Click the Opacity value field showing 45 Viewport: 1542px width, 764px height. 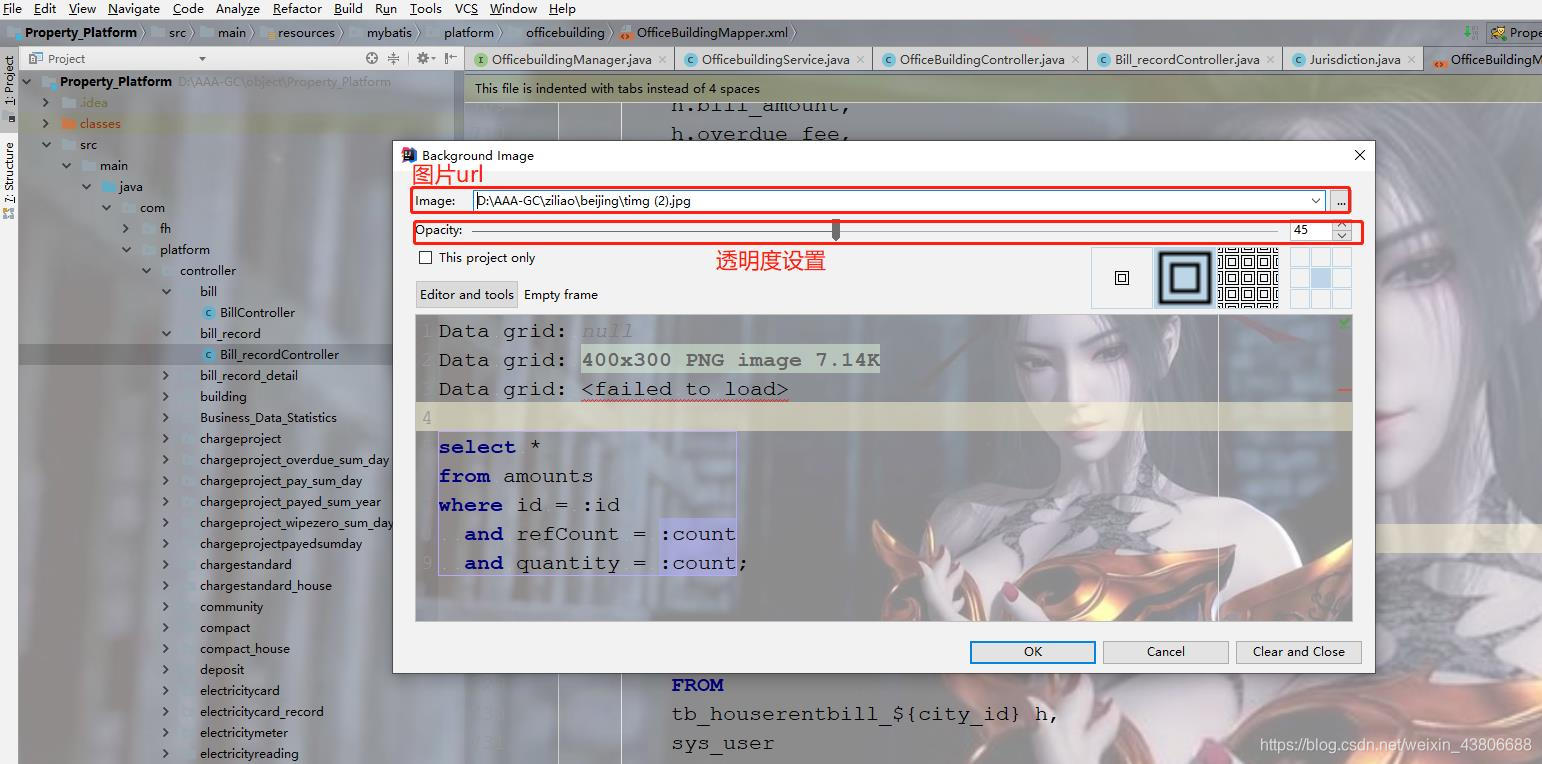(x=1311, y=230)
